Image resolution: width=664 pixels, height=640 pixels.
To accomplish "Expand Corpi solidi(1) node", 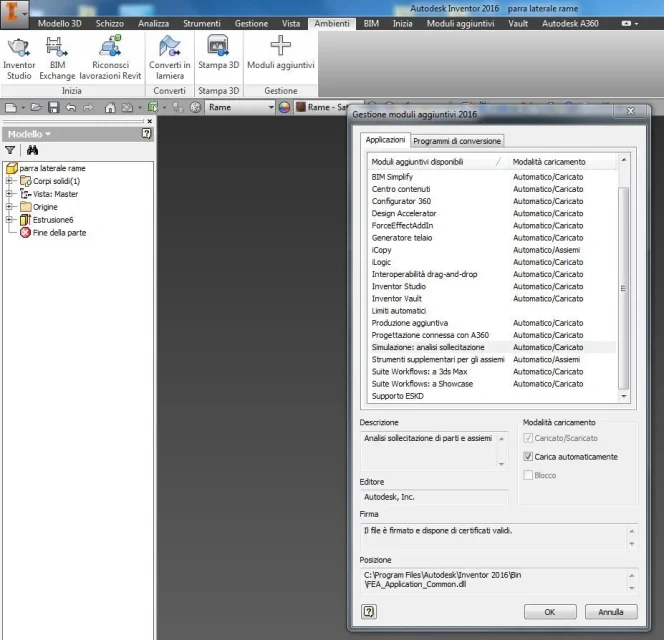I will tap(9, 181).
